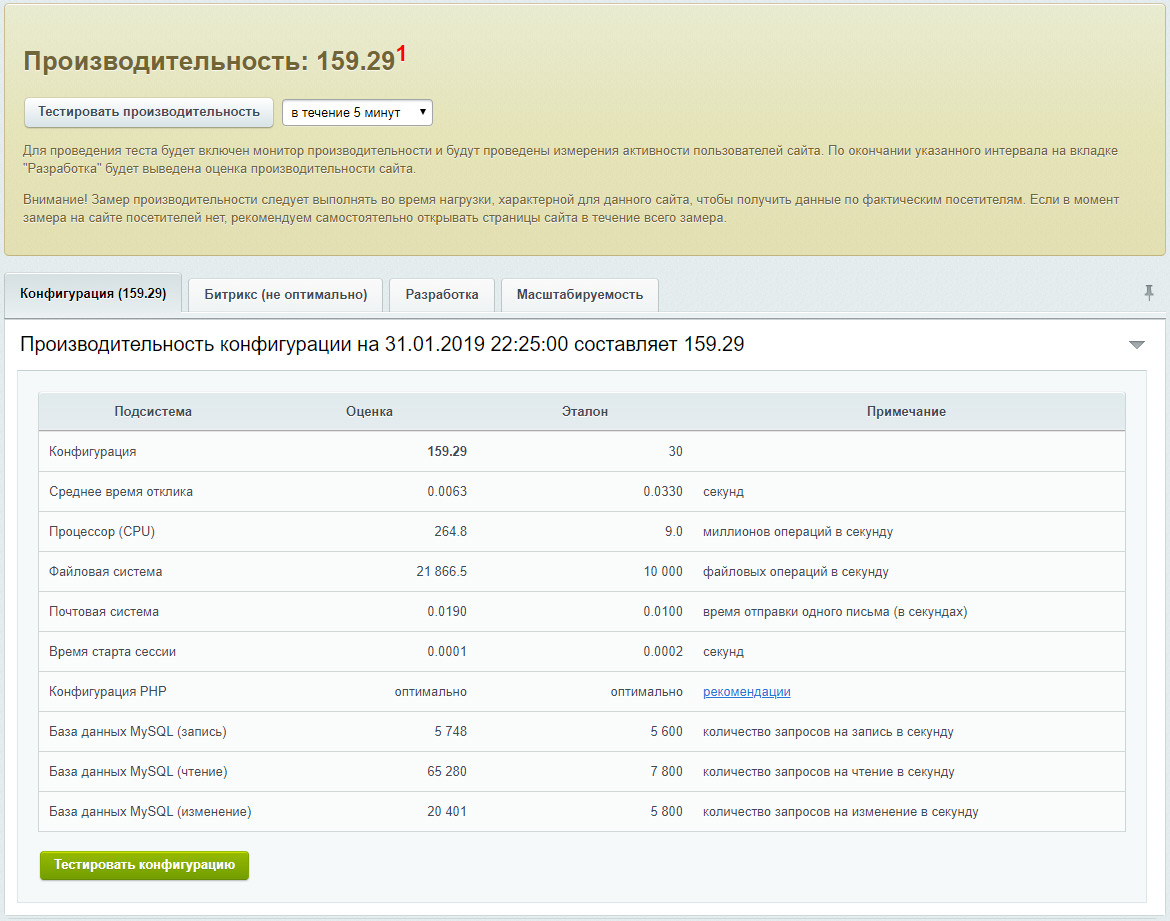The height and width of the screenshot is (921, 1170).
Task: Select База данных MySQL (запись) label
Action: pyautogui.click(x=138, y=731)
